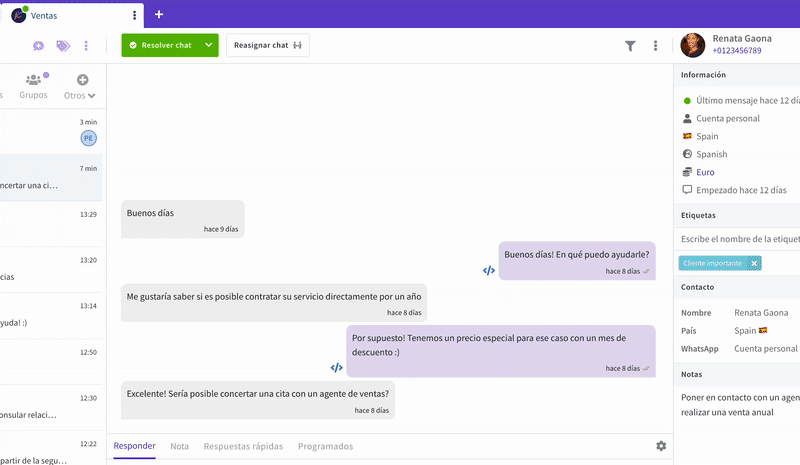Screen dimensions: 800x465
Task: Open chat toolbar more options menu
Action: pyautogui.click(x=655, y=46)
